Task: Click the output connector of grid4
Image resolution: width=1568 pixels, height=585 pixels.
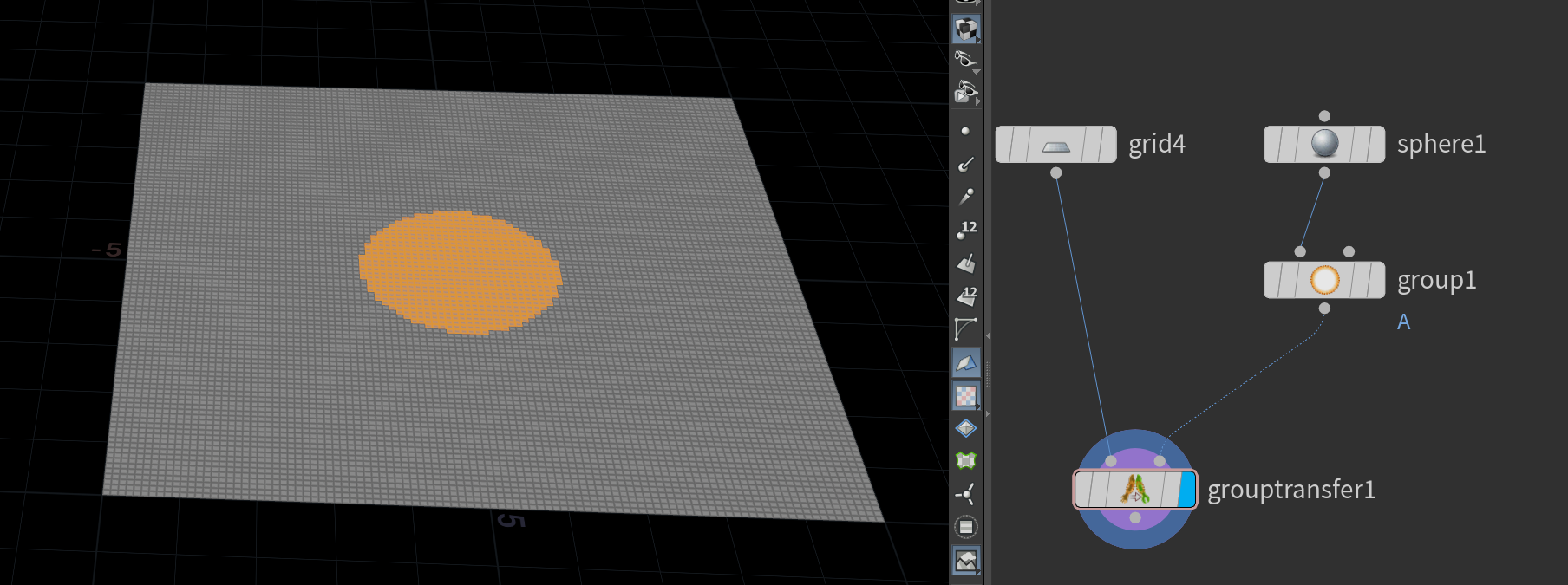Action: pyautogui.click(x=1055, y=172)
